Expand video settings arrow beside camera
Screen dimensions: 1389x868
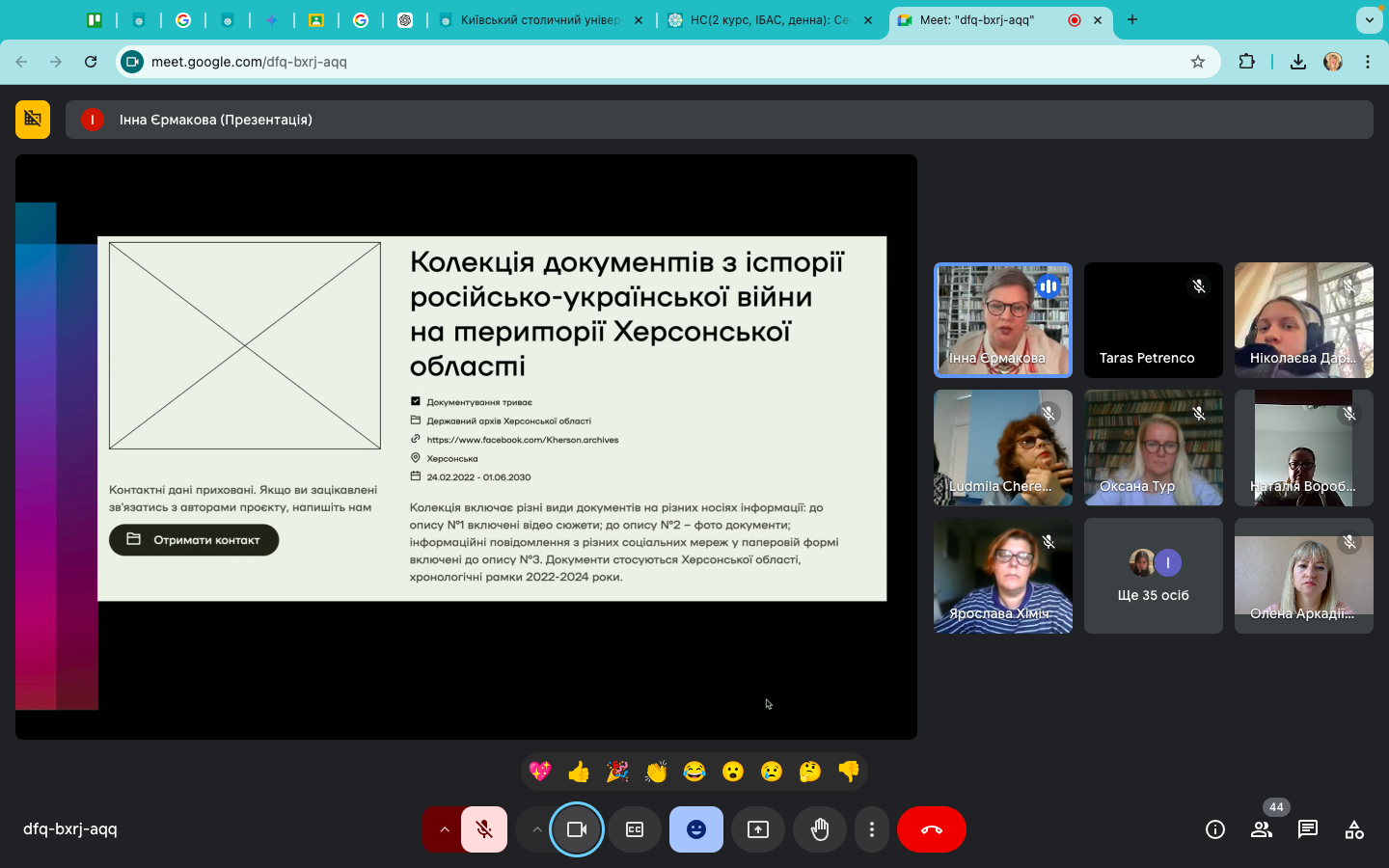point(536,829)
